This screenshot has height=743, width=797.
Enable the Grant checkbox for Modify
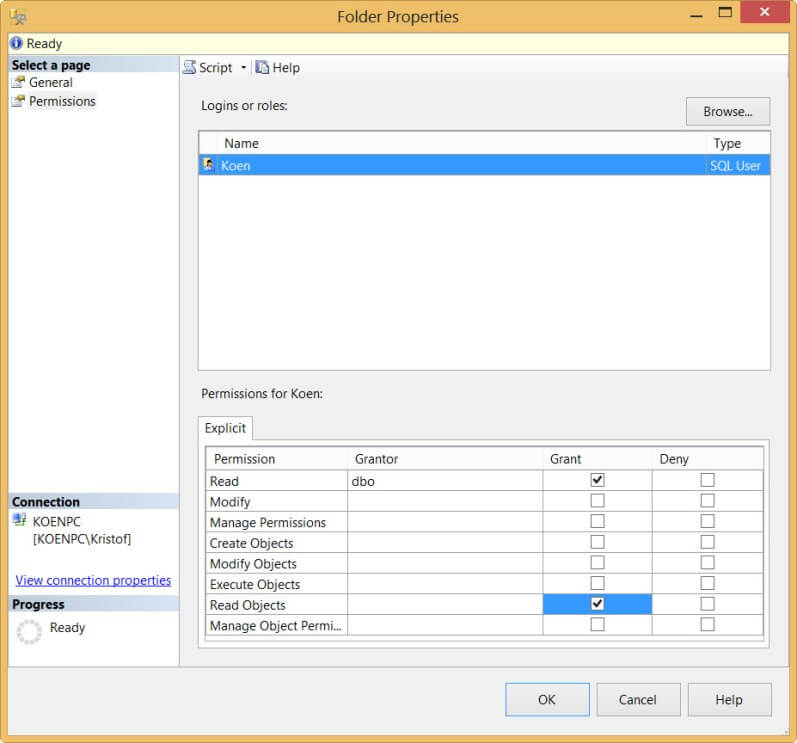(x=597, y=501)
